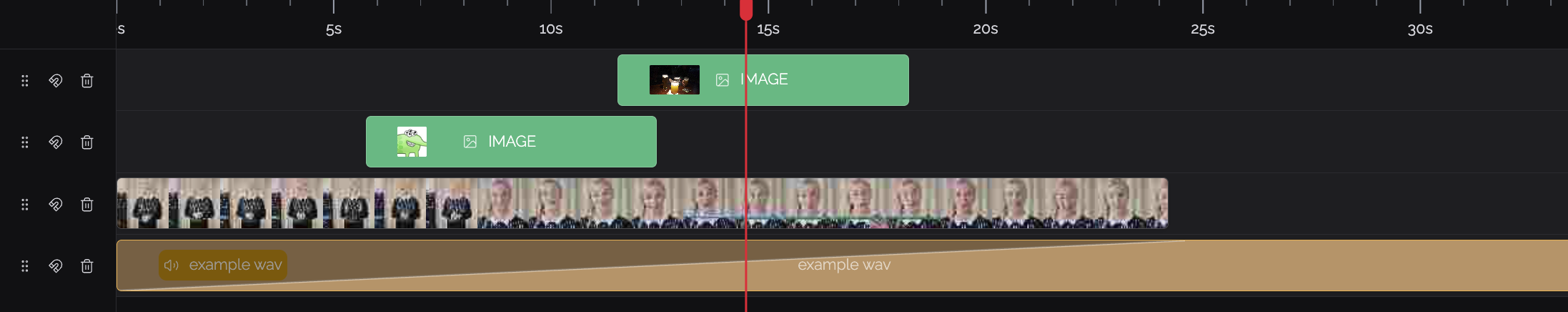
Task: Delete the example wav audio track
Action: tap(86, 266)
